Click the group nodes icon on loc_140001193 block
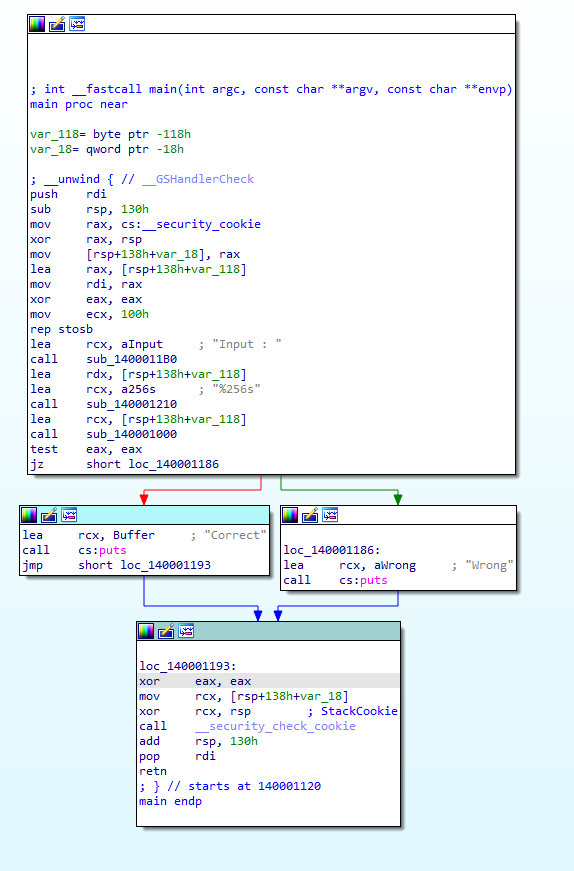 pyautogui.click(x=186, y=631)
